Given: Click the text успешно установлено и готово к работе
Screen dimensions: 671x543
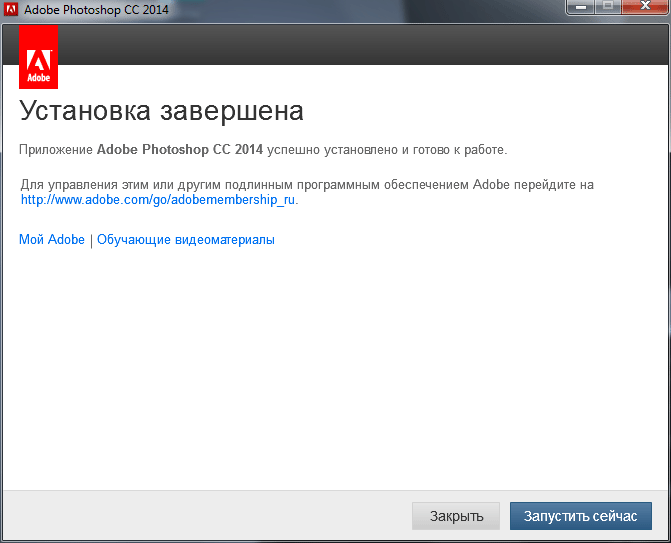Looking at the screenshot, I should 387,150.
